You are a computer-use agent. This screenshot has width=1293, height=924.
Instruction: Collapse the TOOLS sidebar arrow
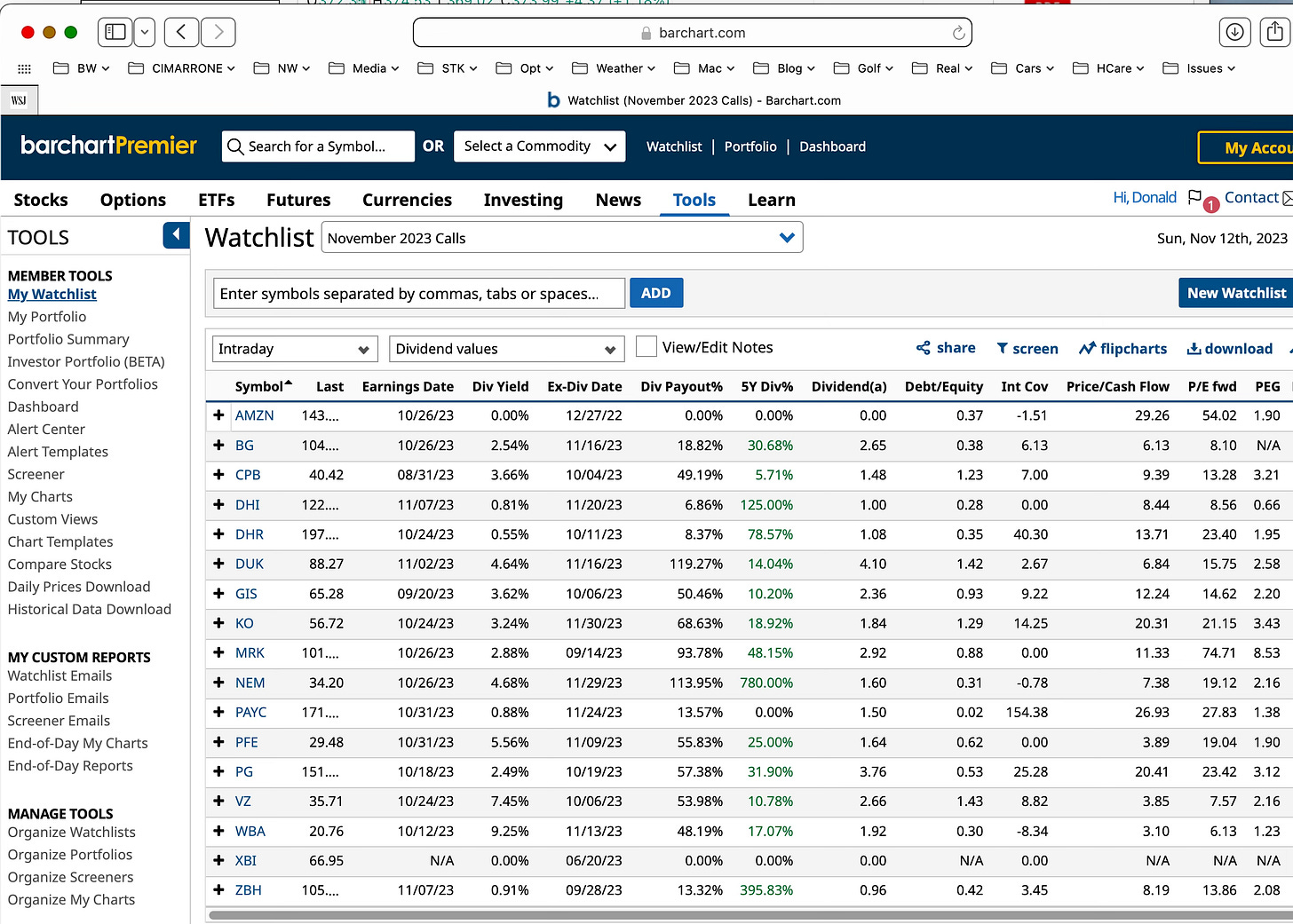176,235
